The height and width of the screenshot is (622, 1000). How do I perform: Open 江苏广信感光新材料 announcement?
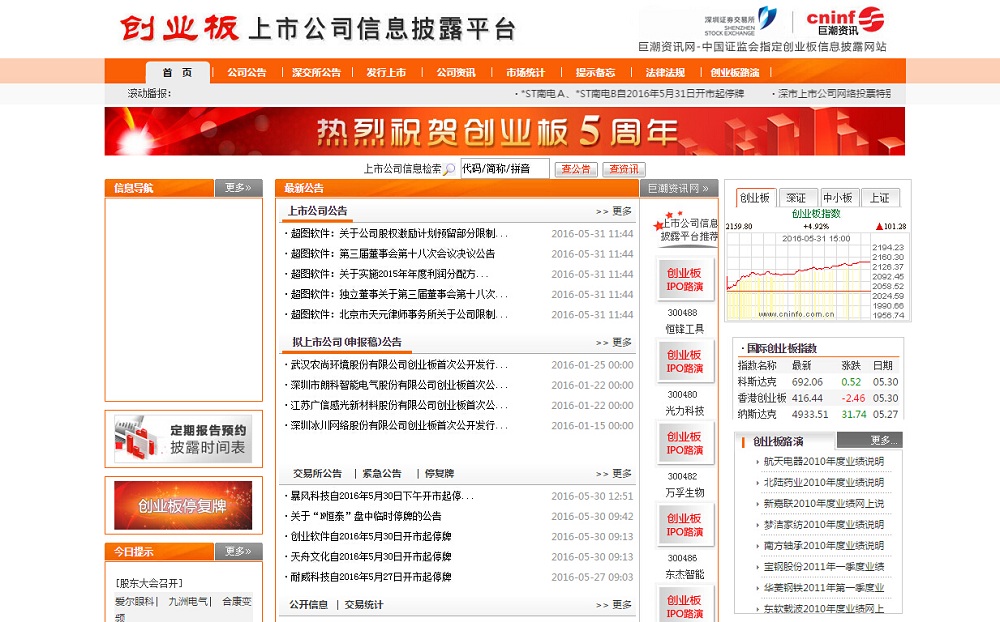tap(399, 406)
